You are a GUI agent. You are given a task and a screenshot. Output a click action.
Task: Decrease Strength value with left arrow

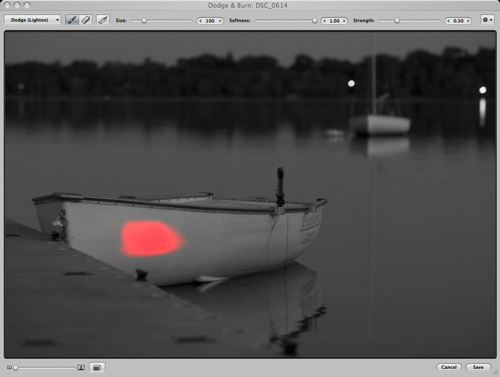pos(448,21)
